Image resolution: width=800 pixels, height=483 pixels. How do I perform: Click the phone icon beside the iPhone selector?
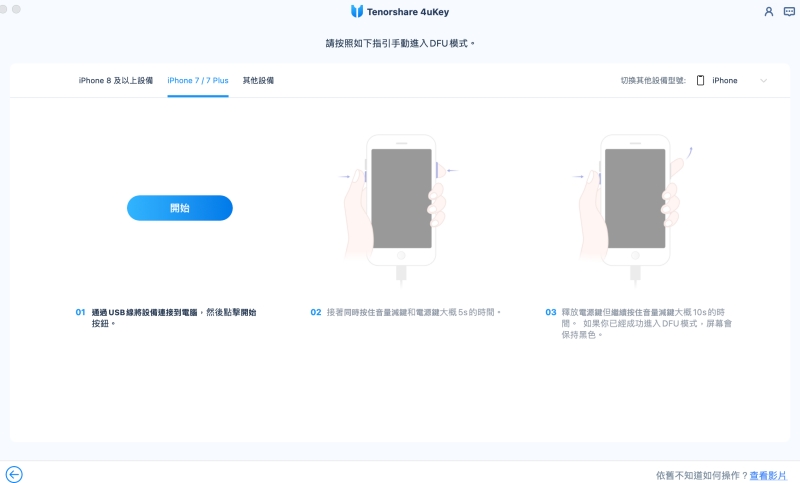700,80
